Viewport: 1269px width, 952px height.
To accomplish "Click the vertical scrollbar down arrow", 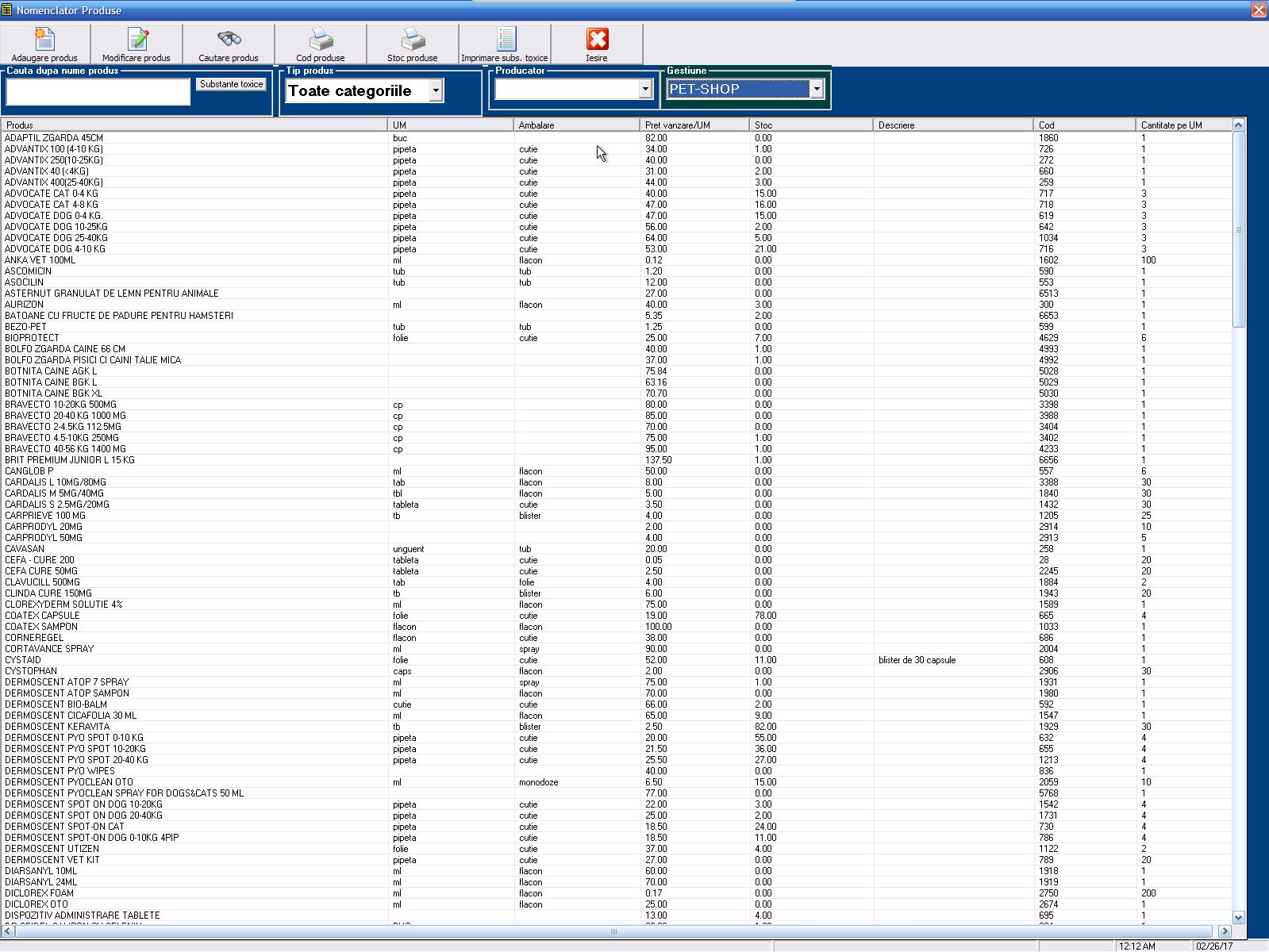I will point(1239,917).
